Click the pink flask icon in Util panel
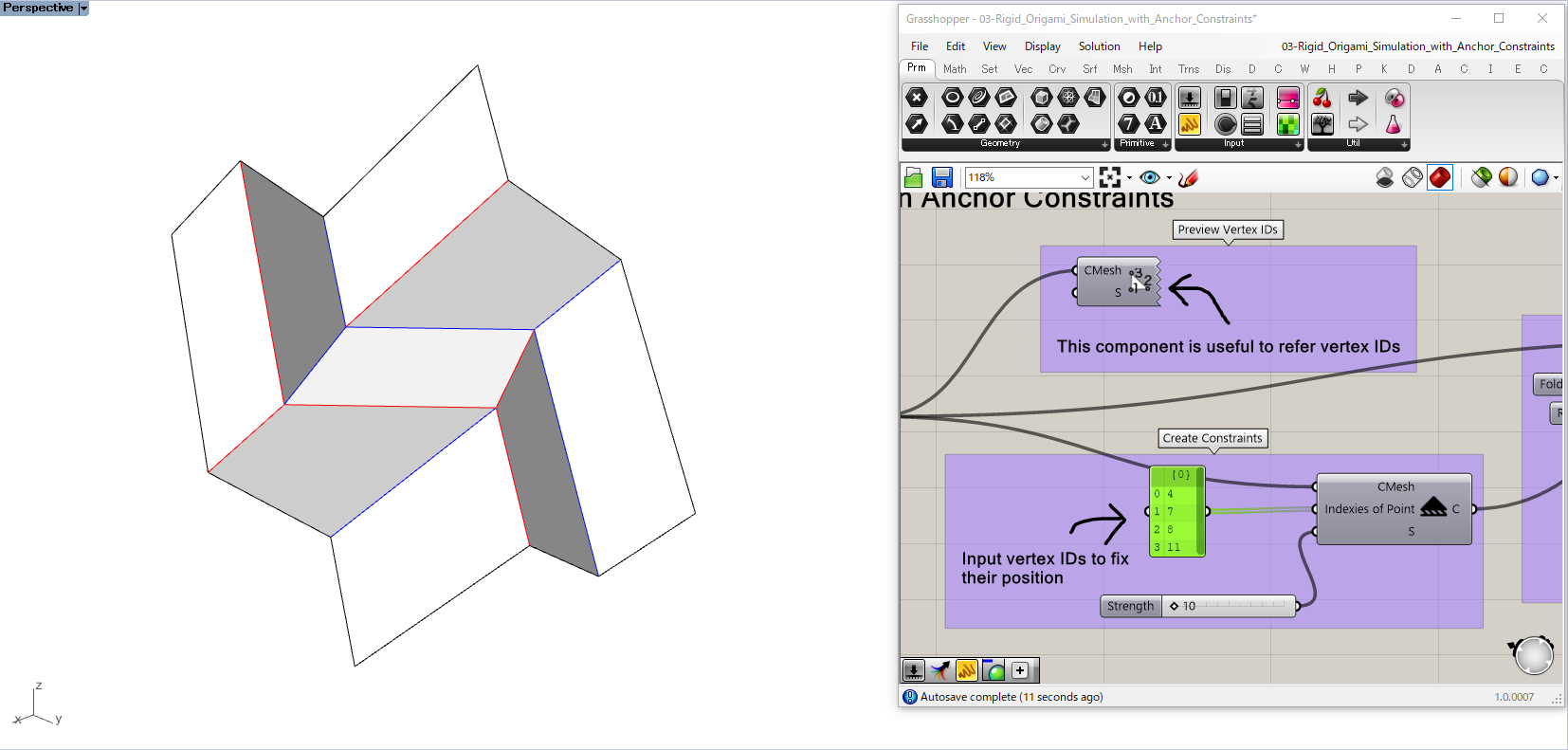 (1393, 123)
